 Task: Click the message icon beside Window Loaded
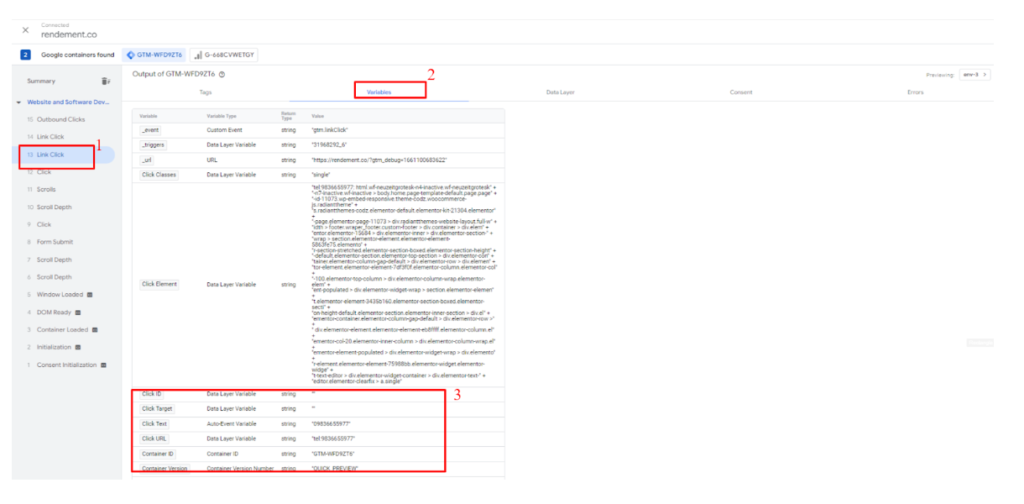[x=89, y=294]
